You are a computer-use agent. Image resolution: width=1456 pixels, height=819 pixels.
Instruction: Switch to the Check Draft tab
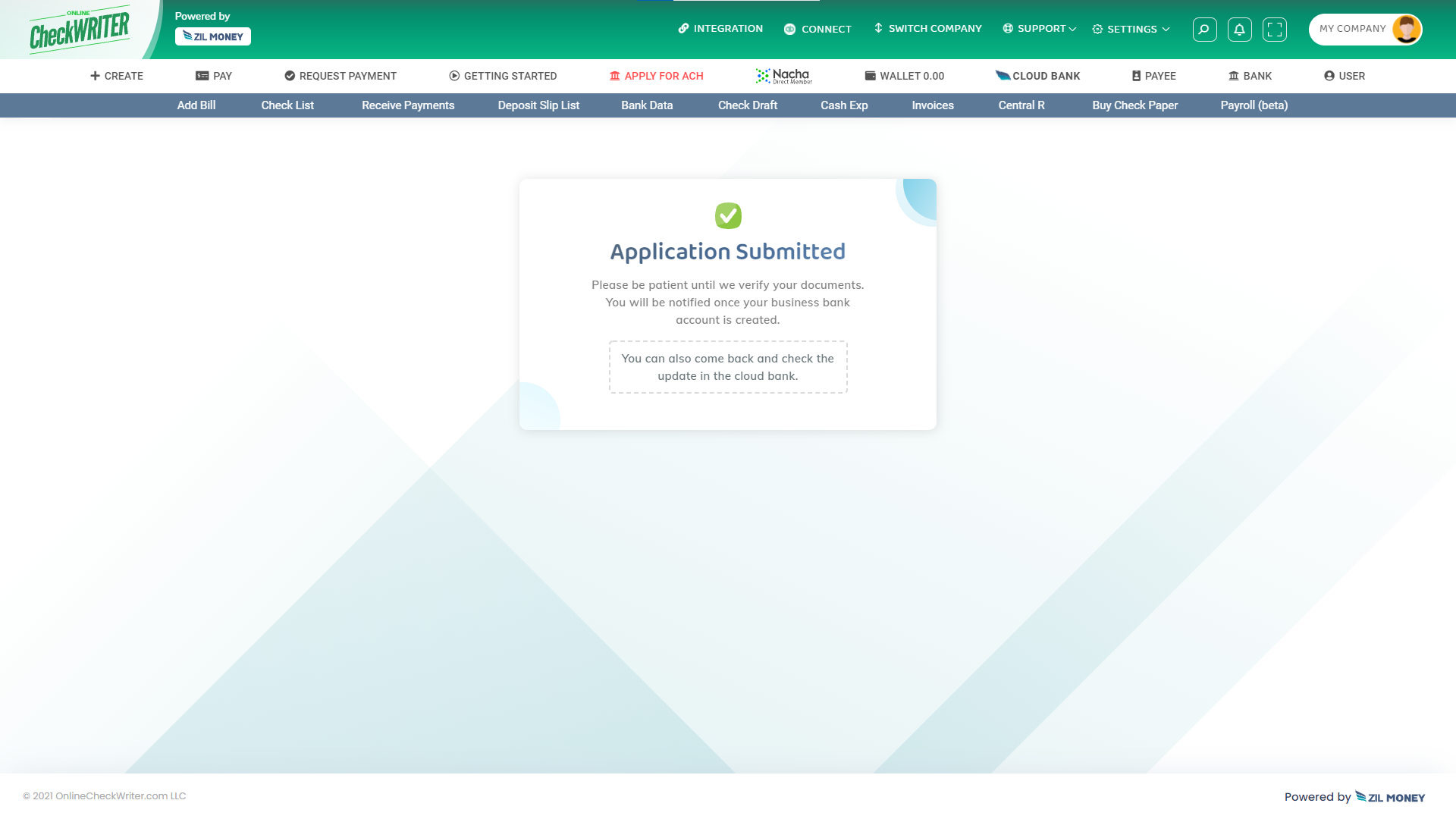coord(747,105)
